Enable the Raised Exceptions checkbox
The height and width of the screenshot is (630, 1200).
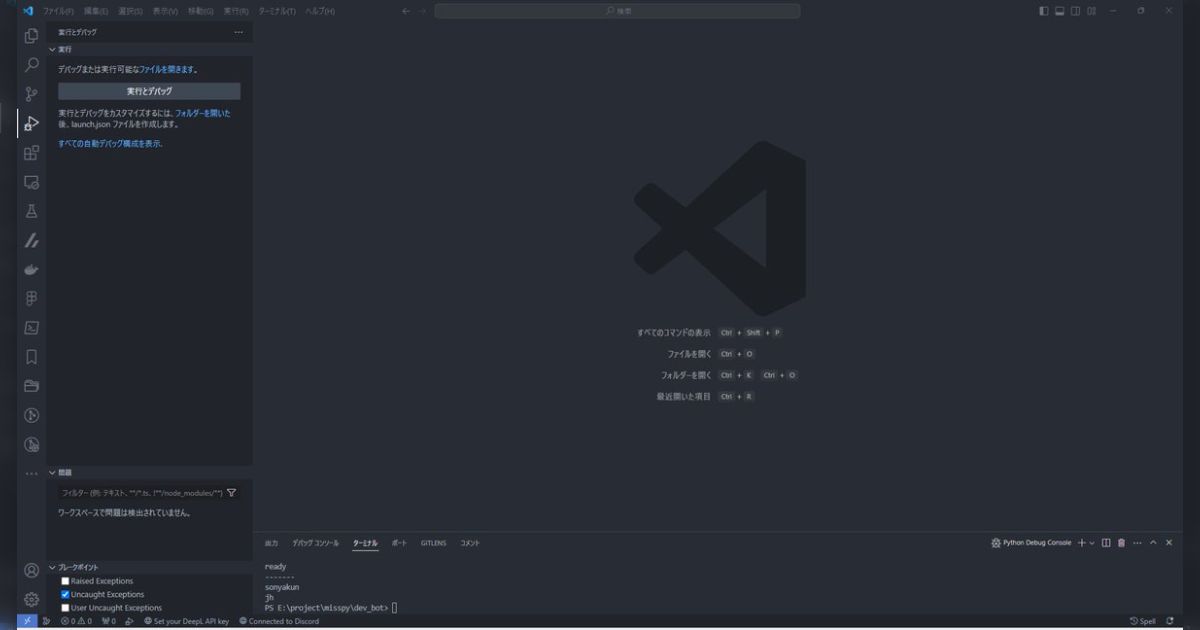coord(65,581)
